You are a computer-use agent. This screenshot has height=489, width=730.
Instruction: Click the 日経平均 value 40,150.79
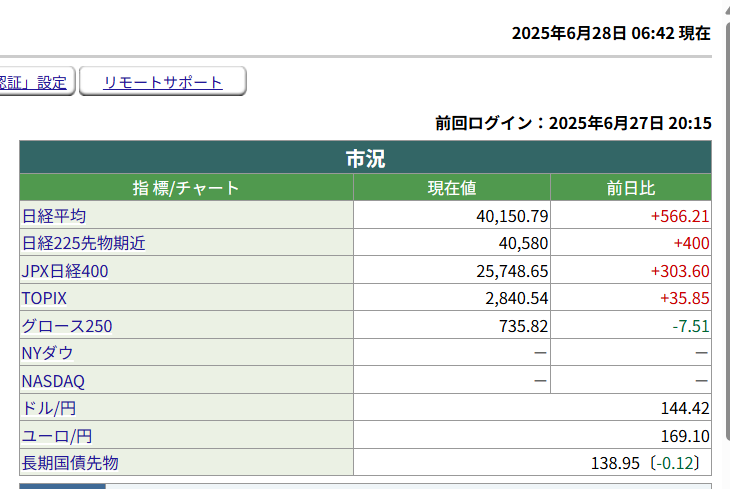coord(511,216)
